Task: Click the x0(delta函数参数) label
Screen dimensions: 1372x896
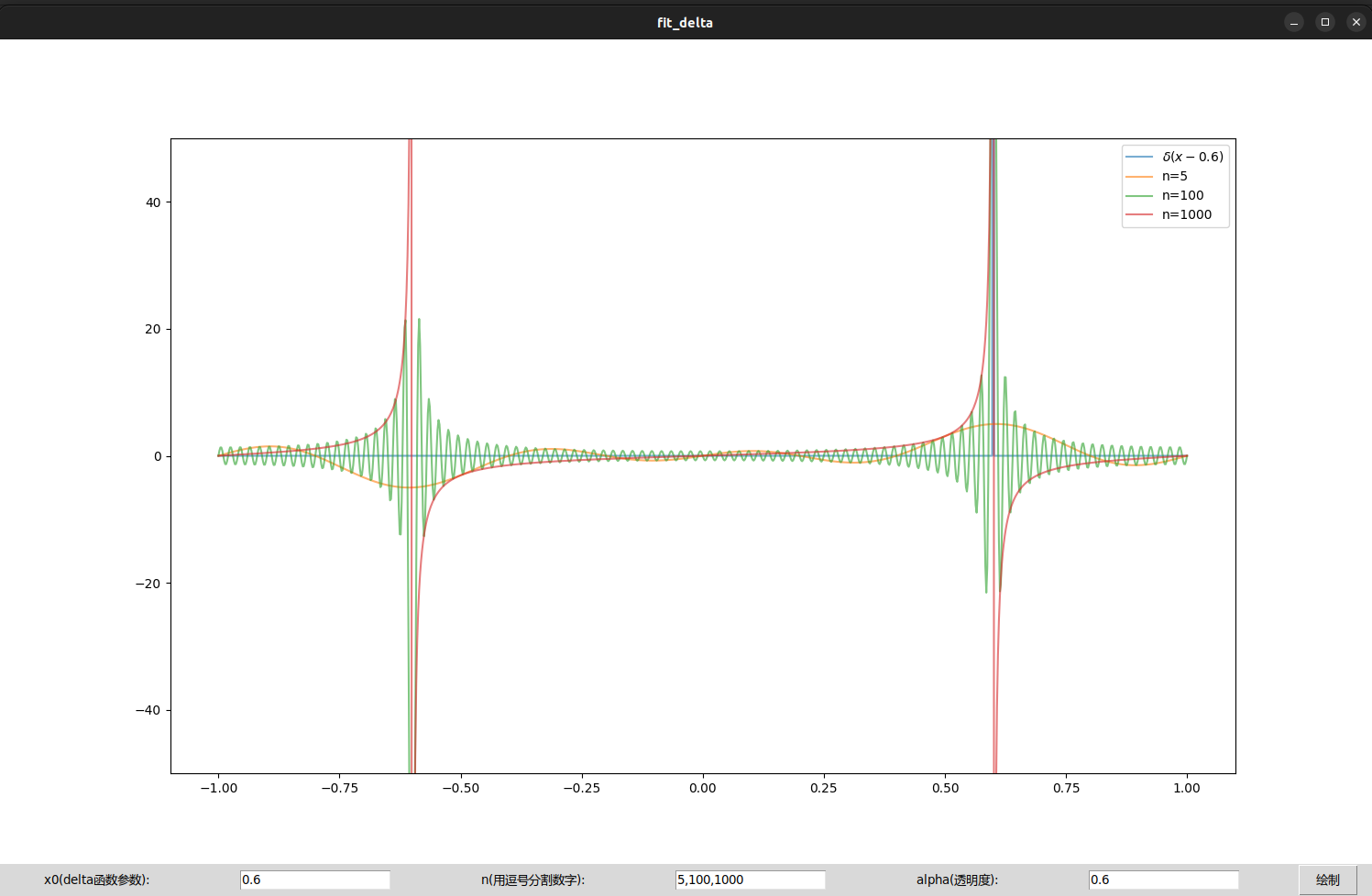Action: (97, 880)
